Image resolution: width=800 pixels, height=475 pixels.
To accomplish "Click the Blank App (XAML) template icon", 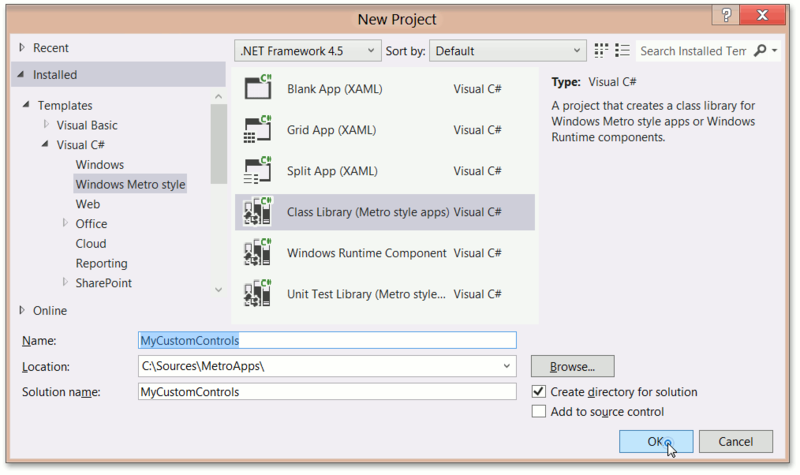I will pos(258,87).
